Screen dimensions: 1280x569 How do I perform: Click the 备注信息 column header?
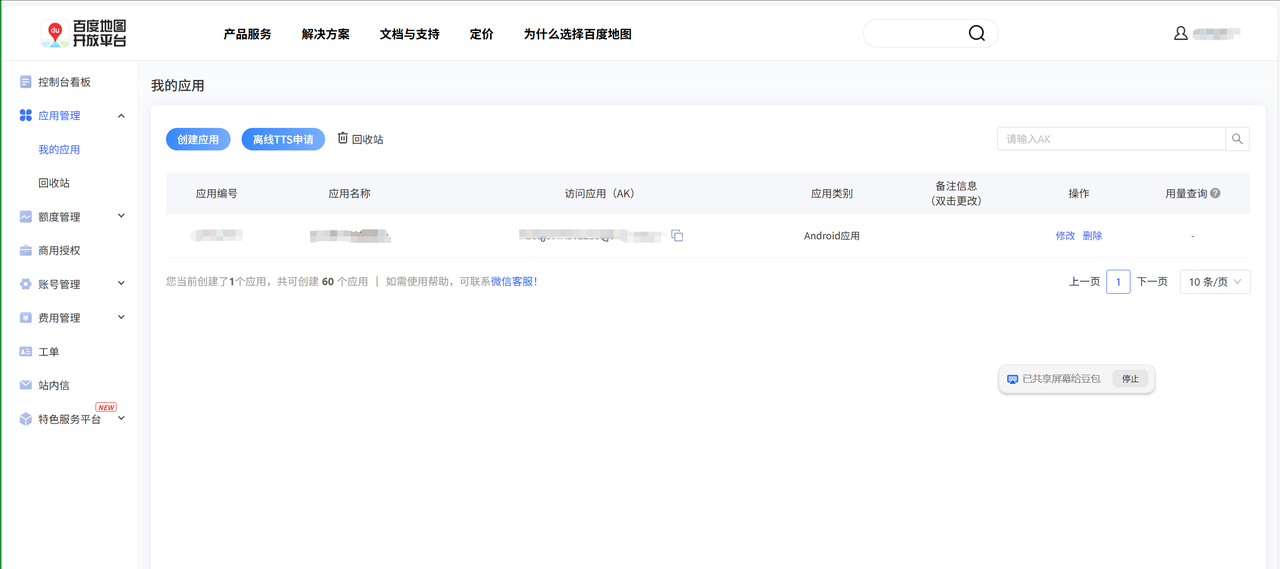pyautogui.click(x=956, y=193)
